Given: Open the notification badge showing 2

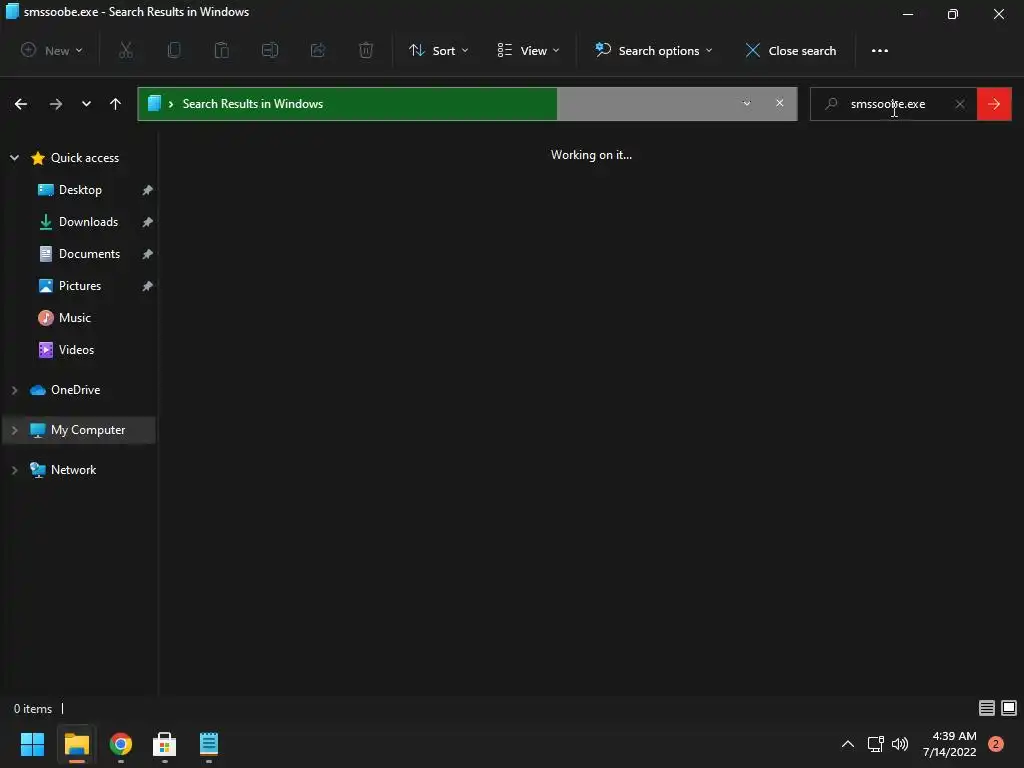Looking at the screenshot, I should tap(995, 744).
